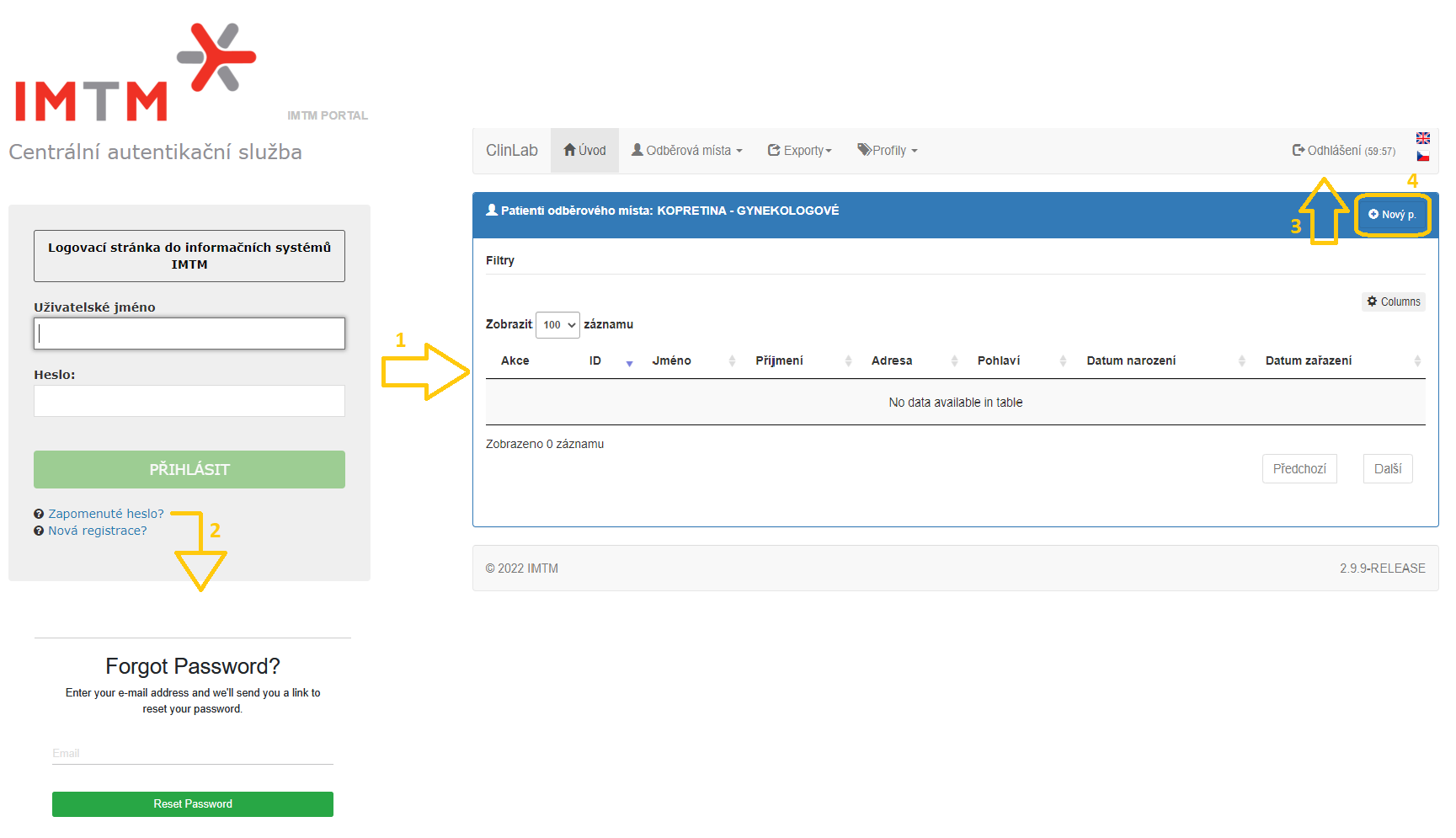Sort table by Pohlaví column arrows
The height and width of the screenshot is (838, 1456).
pos(1063,361)
